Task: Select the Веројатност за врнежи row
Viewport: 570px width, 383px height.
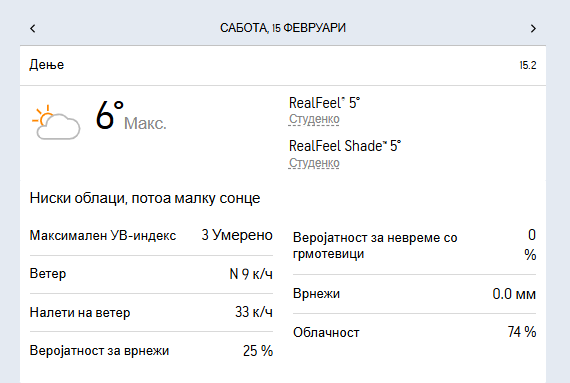Action: (x=151, y=351)
